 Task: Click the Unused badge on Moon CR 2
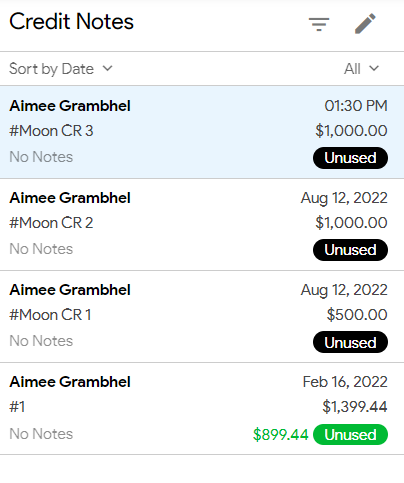pyautogui.click(x=350, y=250)
